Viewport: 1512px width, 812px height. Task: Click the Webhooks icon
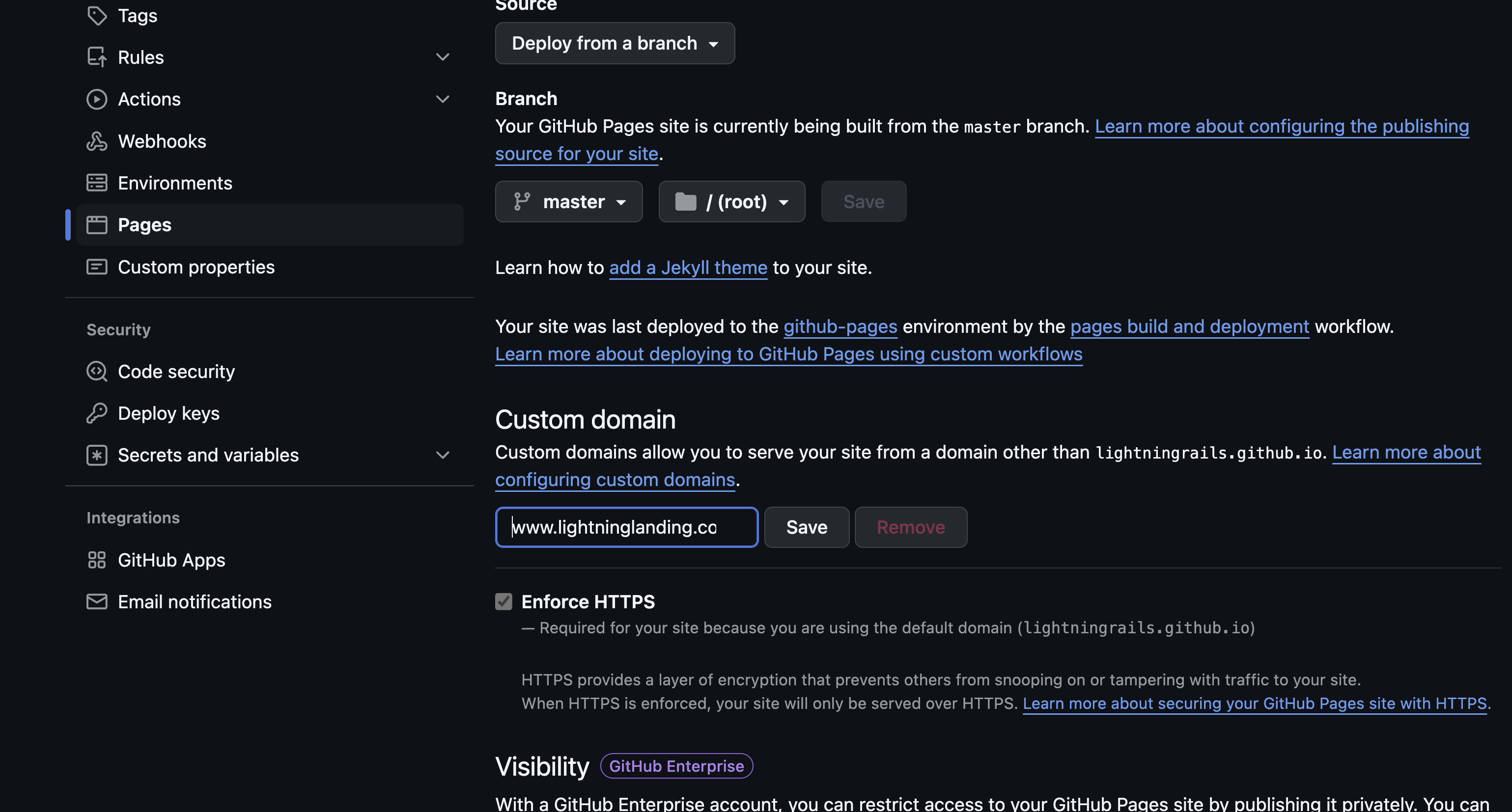point(97,141)
